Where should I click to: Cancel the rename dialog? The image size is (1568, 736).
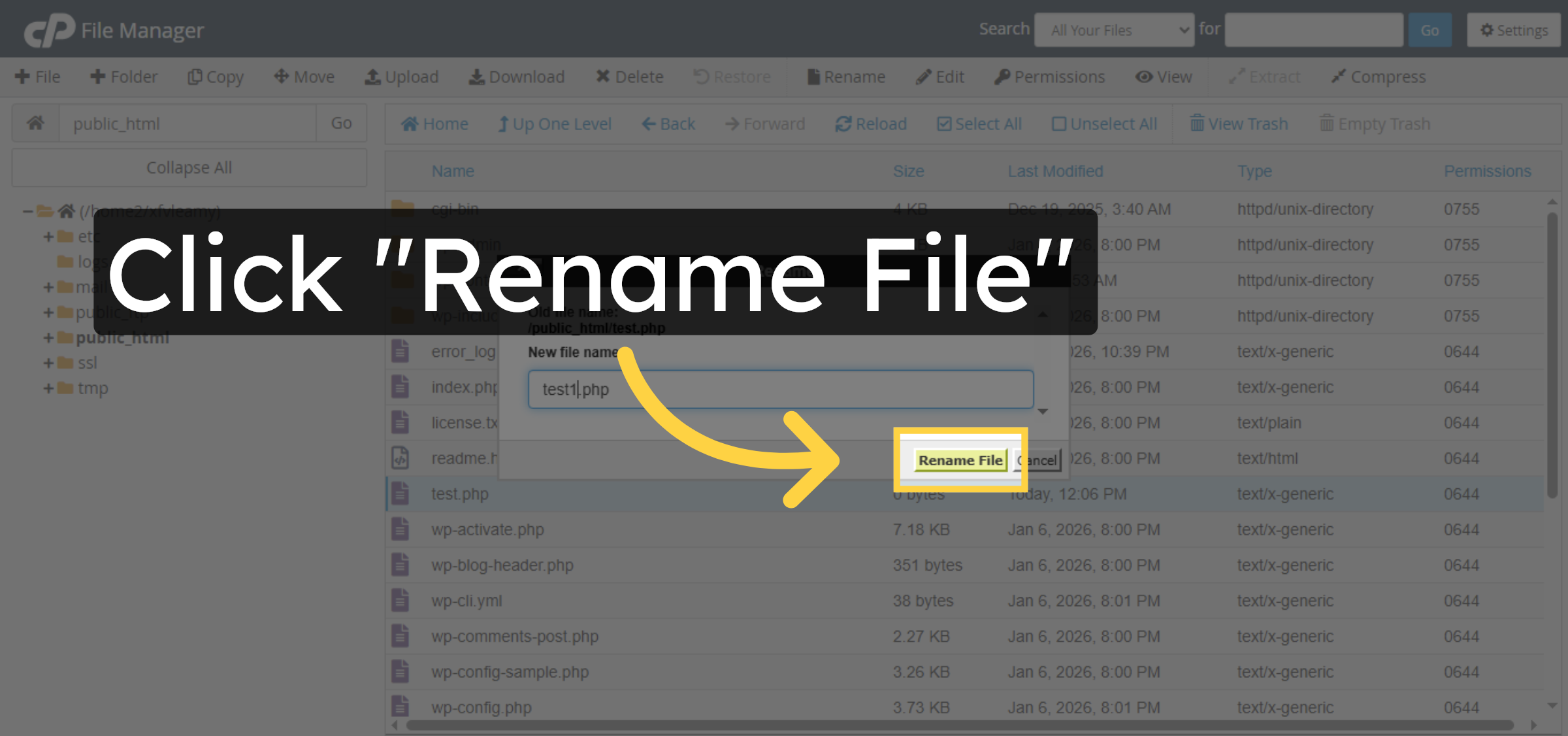1038,460
